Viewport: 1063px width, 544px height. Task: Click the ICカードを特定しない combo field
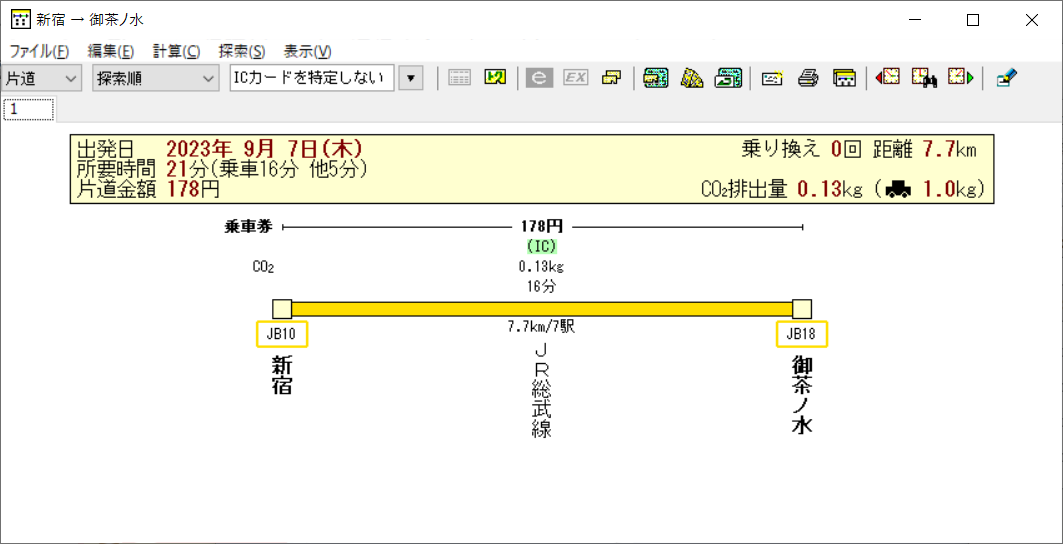pos(312,78)
